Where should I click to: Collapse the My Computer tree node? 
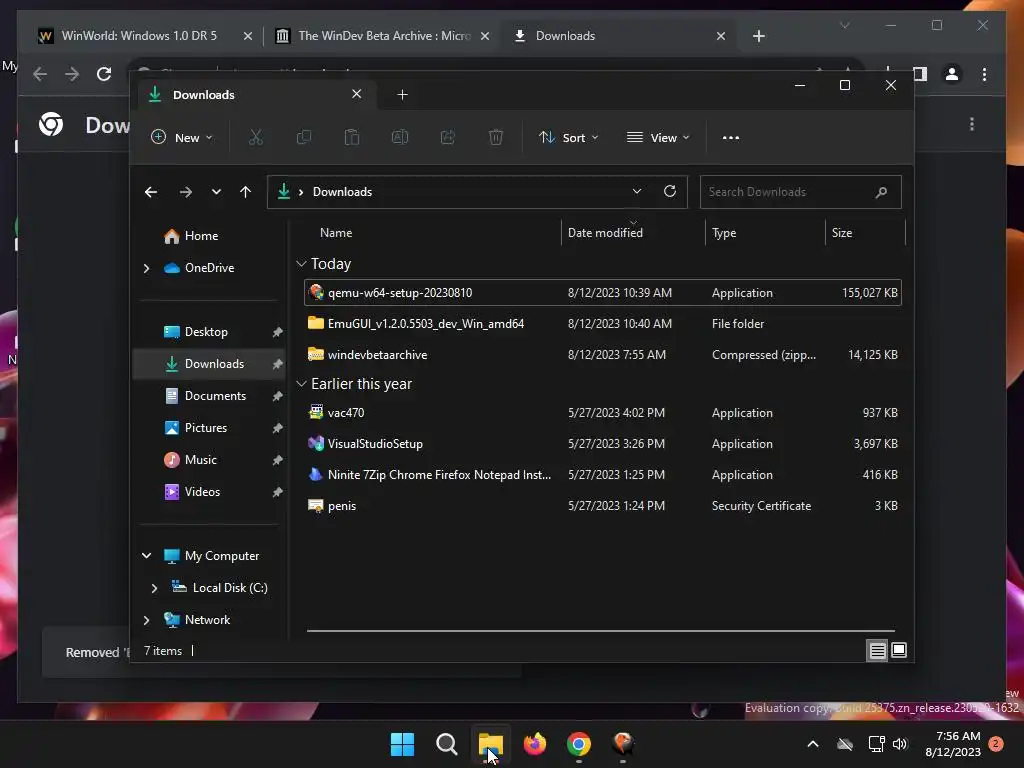coord(146,556)
